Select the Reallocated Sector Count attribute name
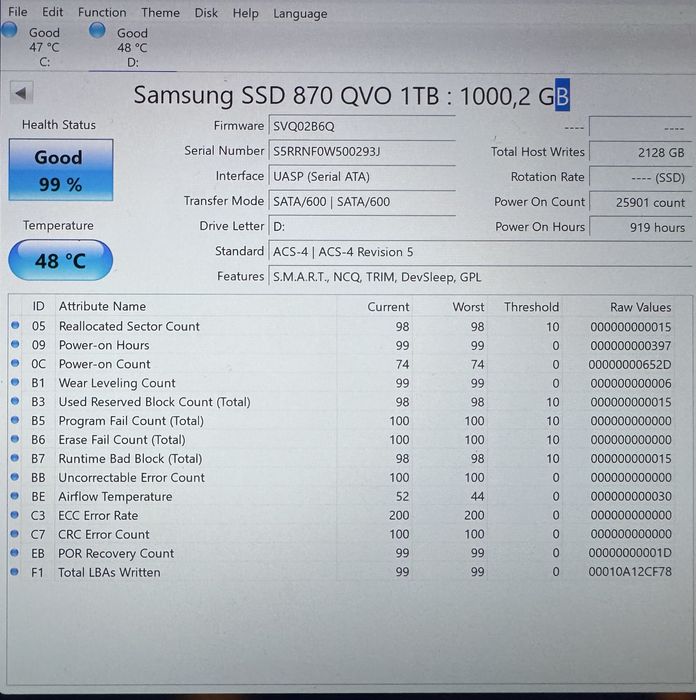 (129, 326)
